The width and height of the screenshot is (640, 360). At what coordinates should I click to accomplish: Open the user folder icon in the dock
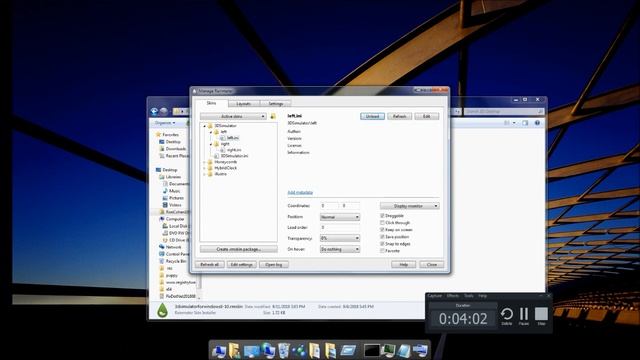click(234, 351)
